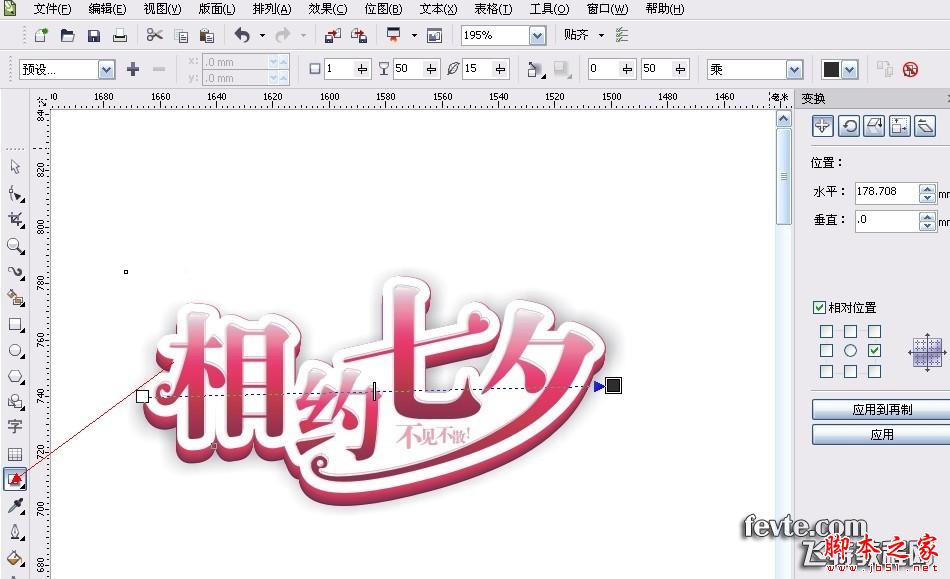Open the zoom level dropdown showing 195%
This screenshot has width=950, height=579.
click(536, 34)
